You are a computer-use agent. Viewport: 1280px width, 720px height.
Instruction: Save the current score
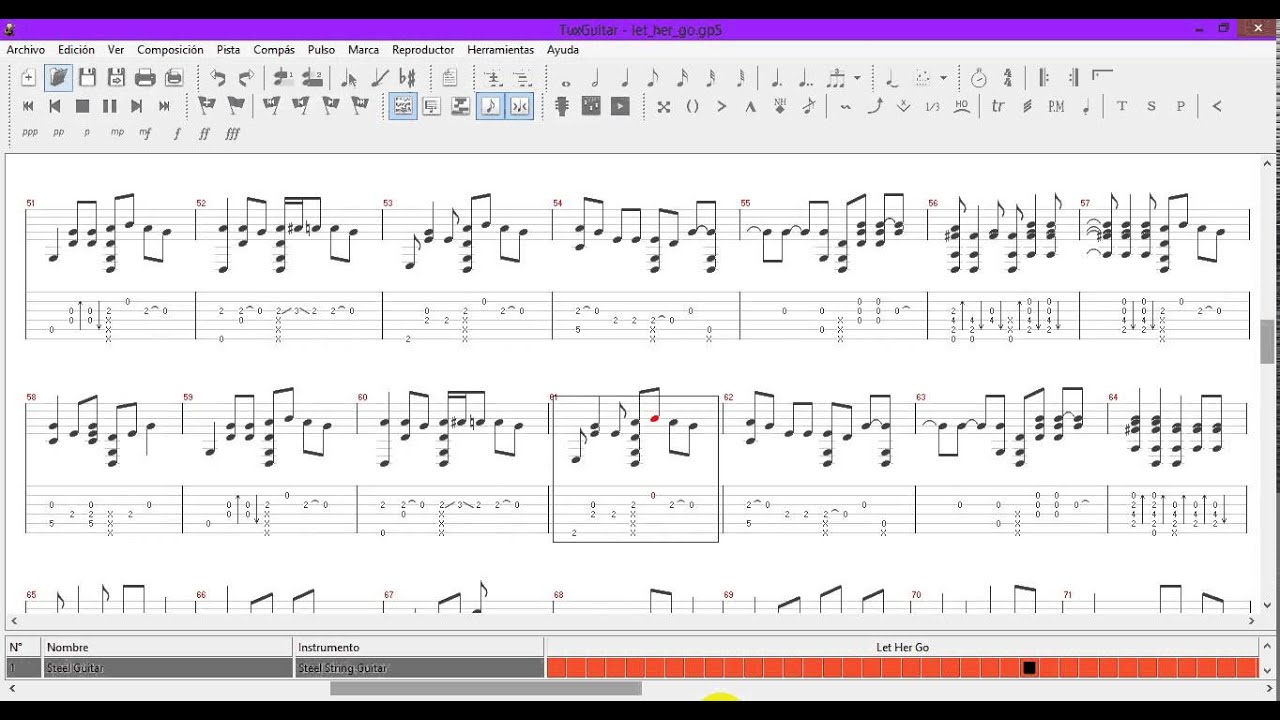(x=87, y=77)
